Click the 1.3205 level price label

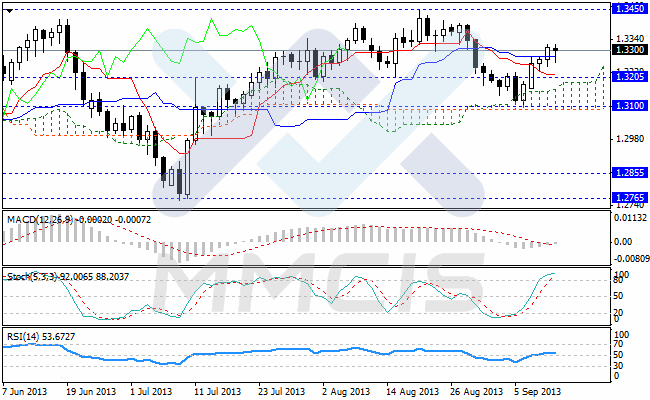click(x=628, y=76)
